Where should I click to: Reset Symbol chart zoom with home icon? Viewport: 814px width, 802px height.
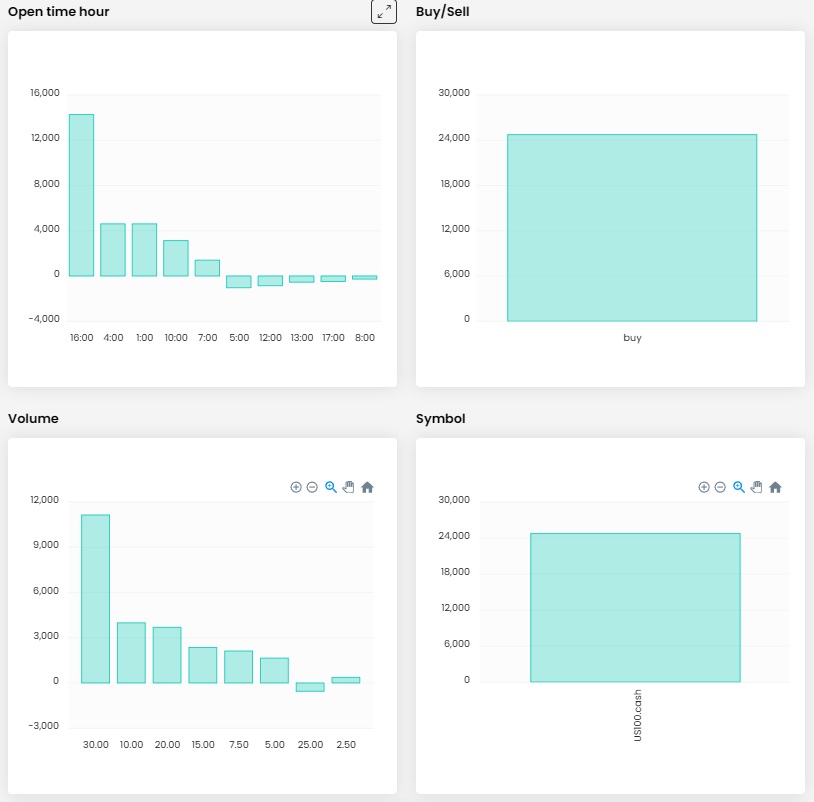click(x=775, y=487)
